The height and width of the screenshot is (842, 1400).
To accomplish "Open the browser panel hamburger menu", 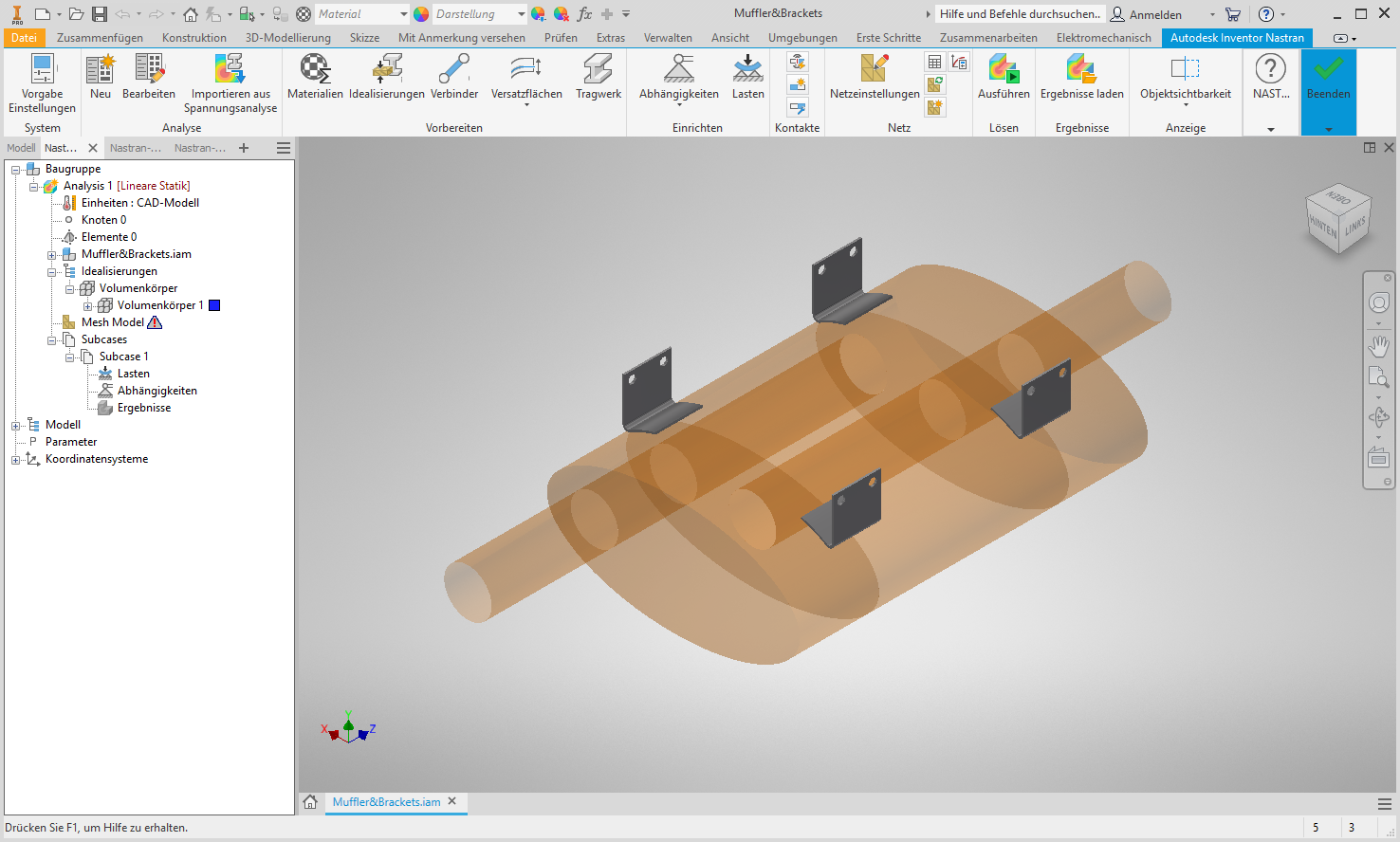I will tap(284, 148).
